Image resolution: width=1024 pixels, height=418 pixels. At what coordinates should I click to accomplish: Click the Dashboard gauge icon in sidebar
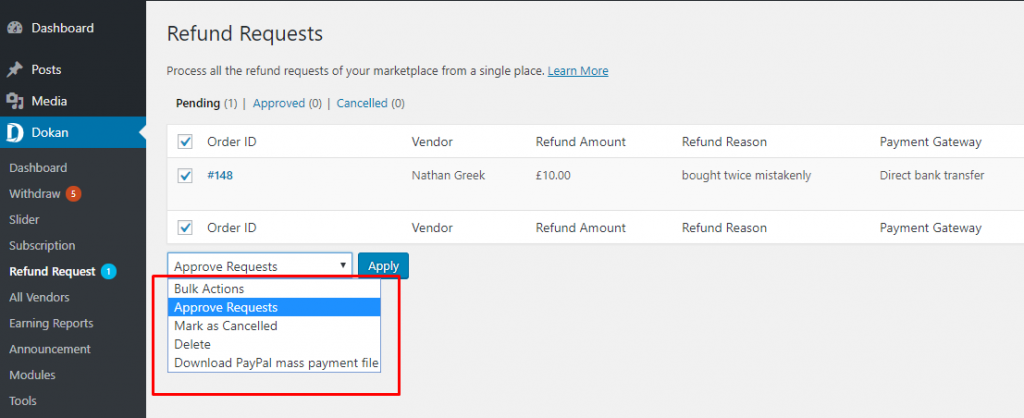14,28
